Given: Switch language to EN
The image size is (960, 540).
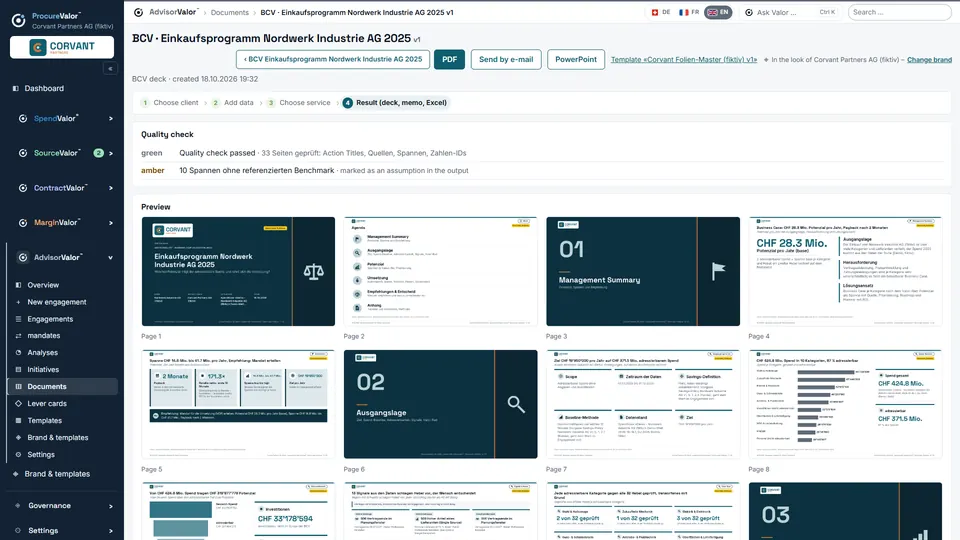Looking at the screenshot, I should 718,12.
